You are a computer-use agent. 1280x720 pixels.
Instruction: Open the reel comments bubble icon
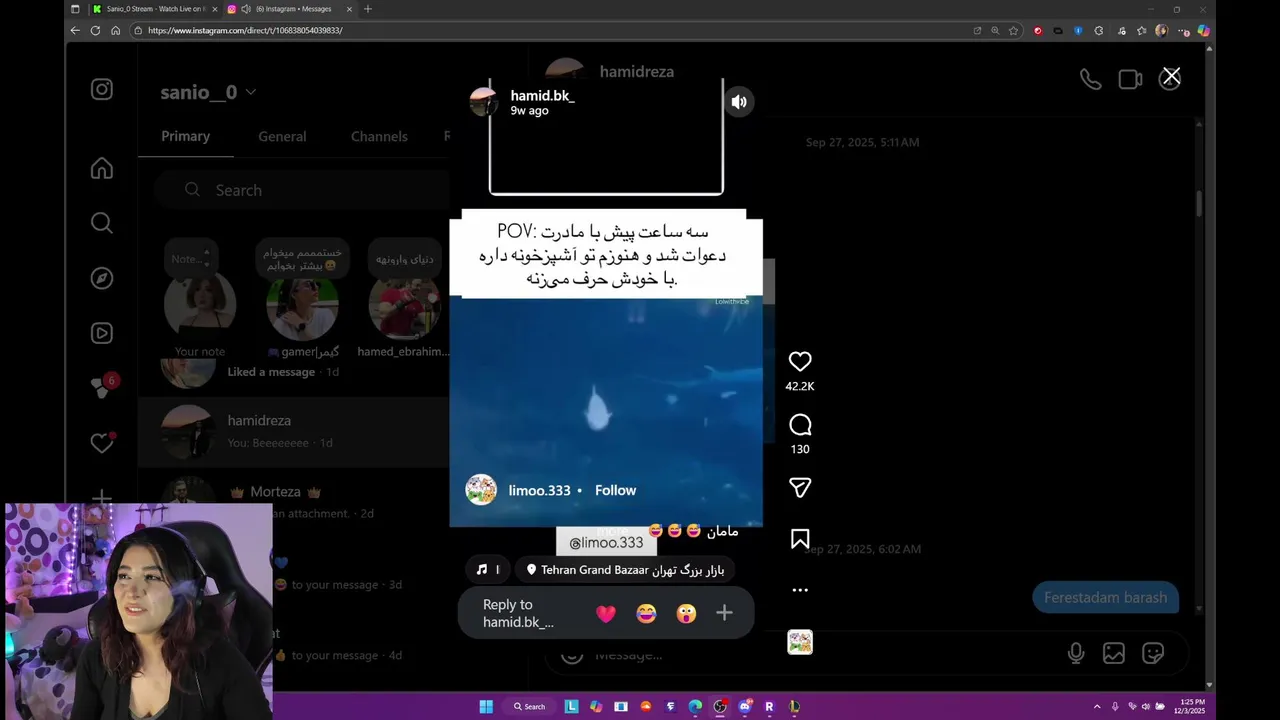(x=800, y=425)
